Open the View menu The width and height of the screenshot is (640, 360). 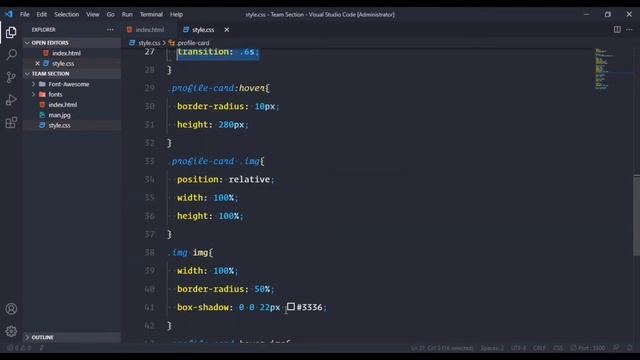click(93, 14)
